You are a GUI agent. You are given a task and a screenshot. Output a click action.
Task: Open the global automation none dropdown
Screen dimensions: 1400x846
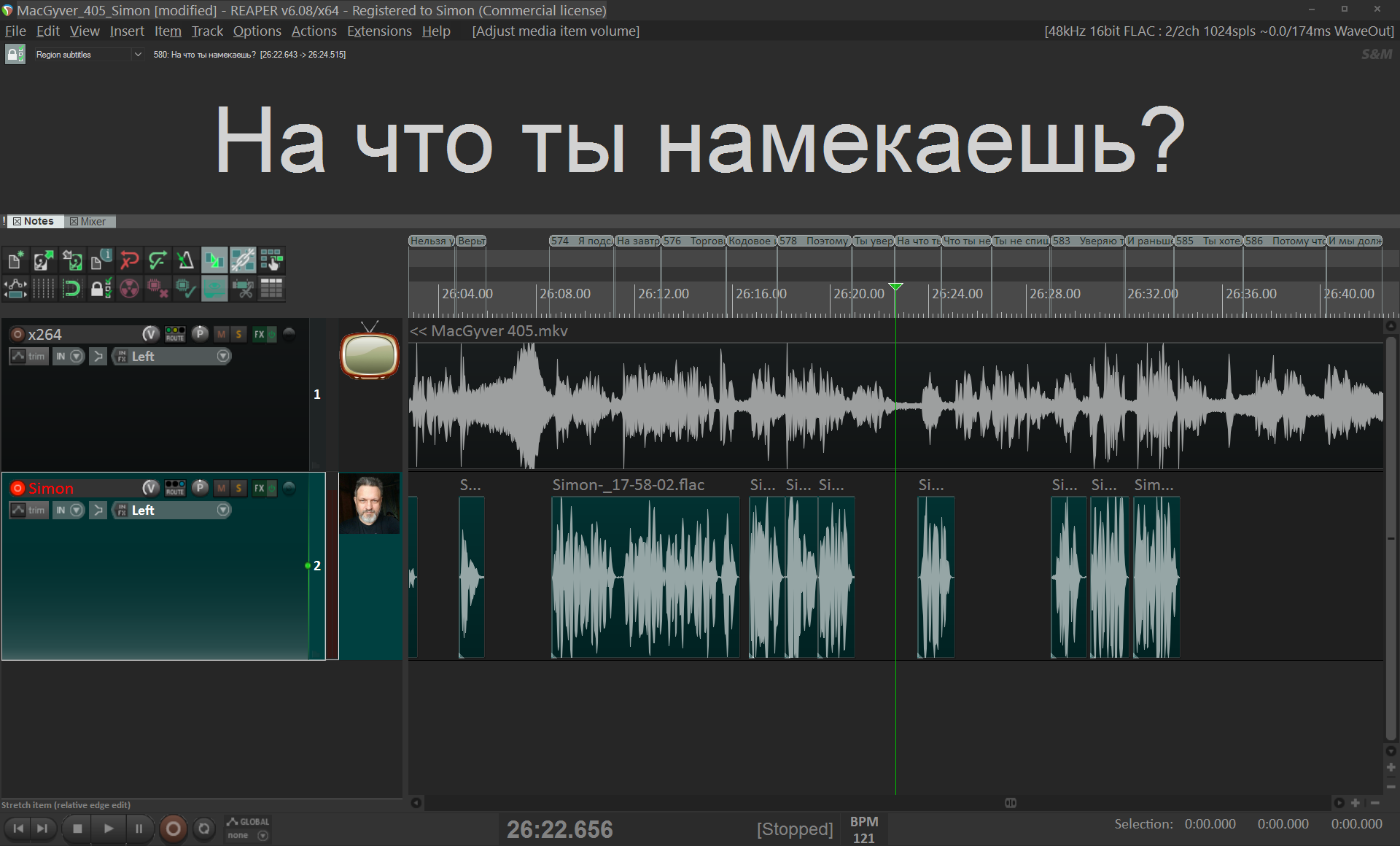coord(248,836)
